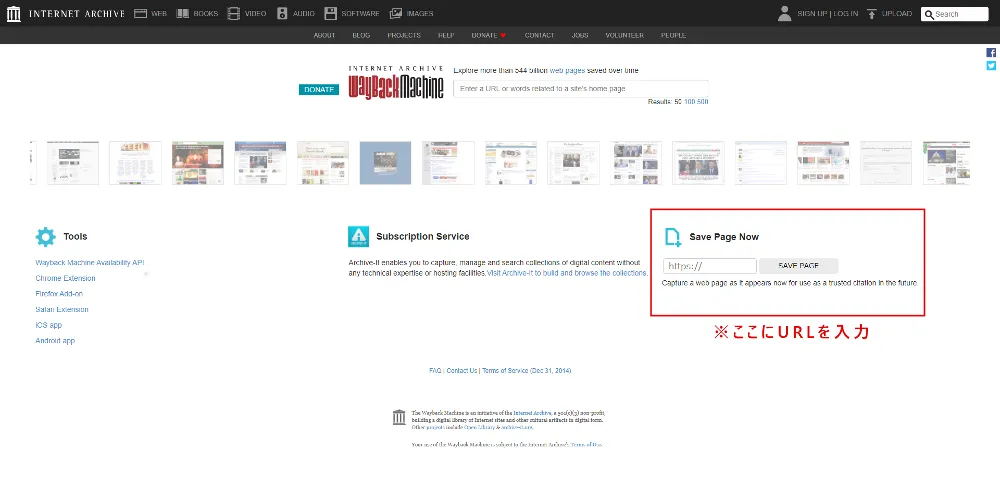Open the Web section icon
The height and width of the screenshot is (487, 1000).
140,13
